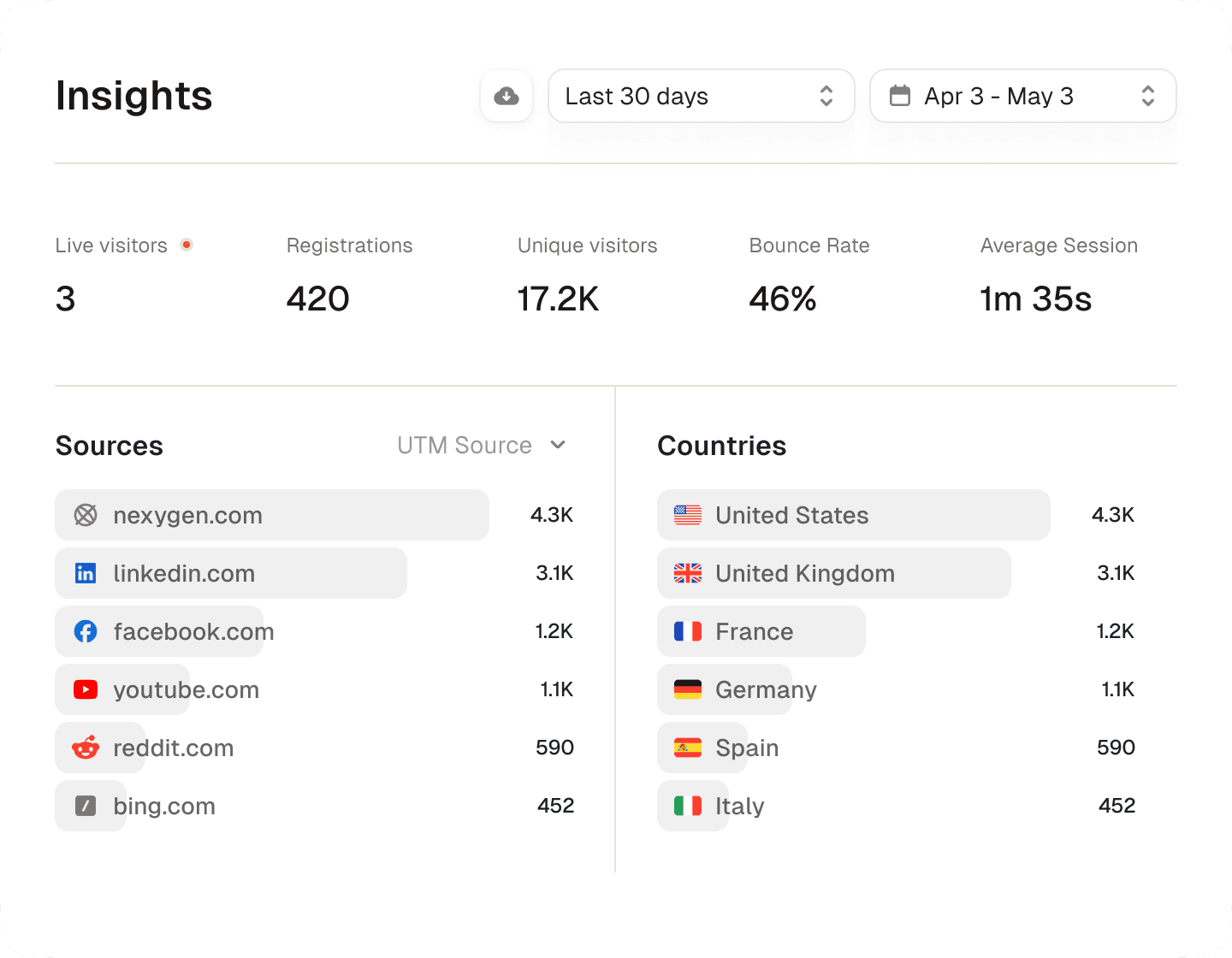Select the Germany entry in Countries
Viewport: 1232px width, 958px height.
pos(765,689)
